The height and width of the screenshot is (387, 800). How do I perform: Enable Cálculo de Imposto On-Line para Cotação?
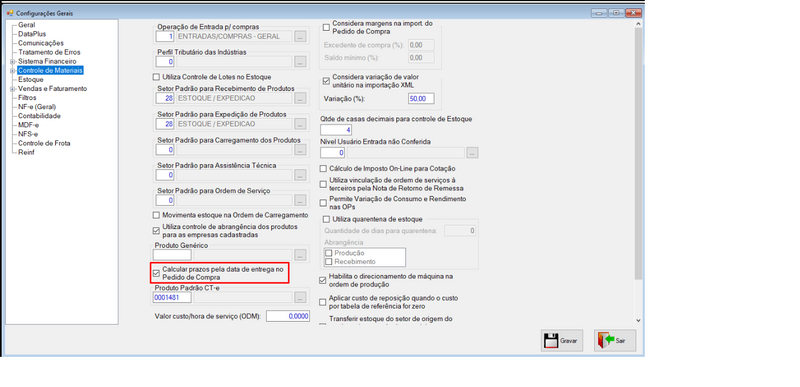323,168
